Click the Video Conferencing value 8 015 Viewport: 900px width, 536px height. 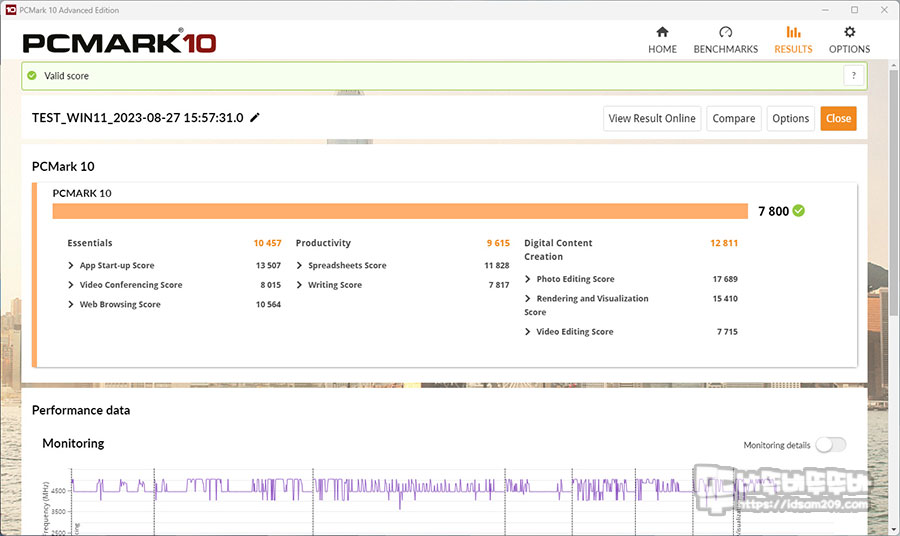[x=271, y=285]
